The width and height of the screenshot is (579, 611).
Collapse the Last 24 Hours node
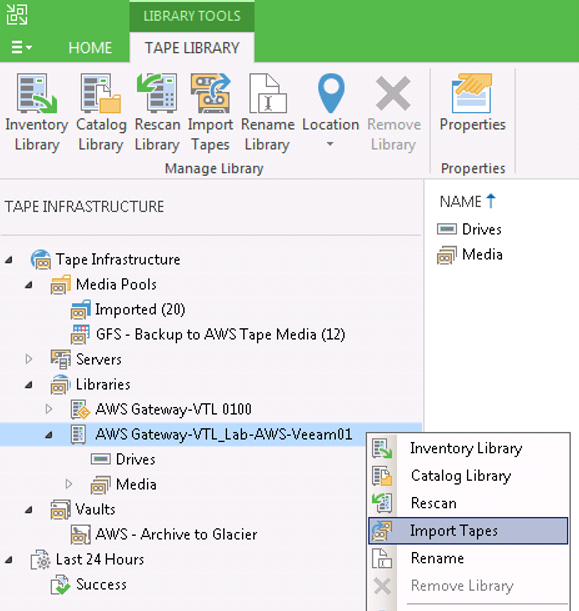coord(9,560)
